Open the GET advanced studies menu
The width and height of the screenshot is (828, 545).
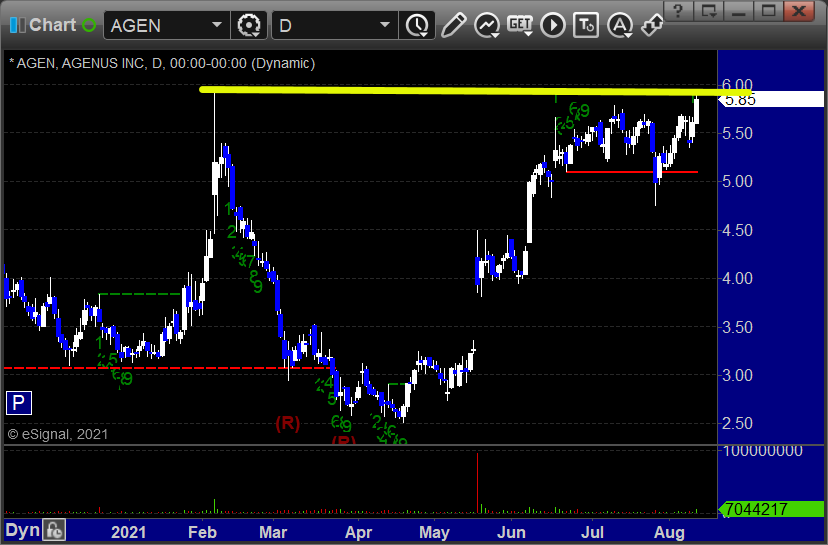(x=520, y=25)
